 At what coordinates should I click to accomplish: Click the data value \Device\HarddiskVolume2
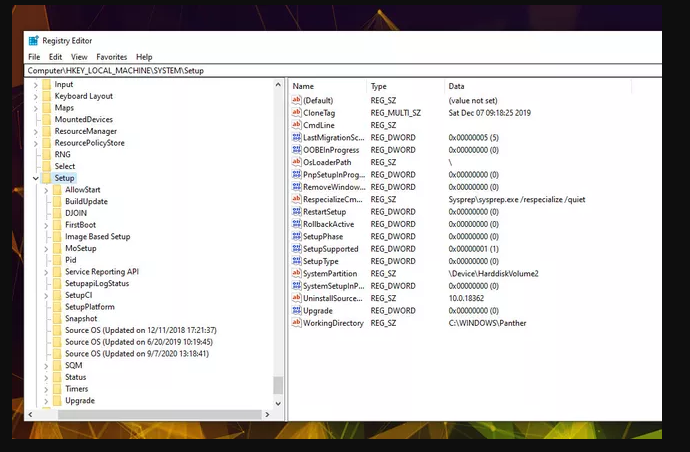[x=493, y=273]
